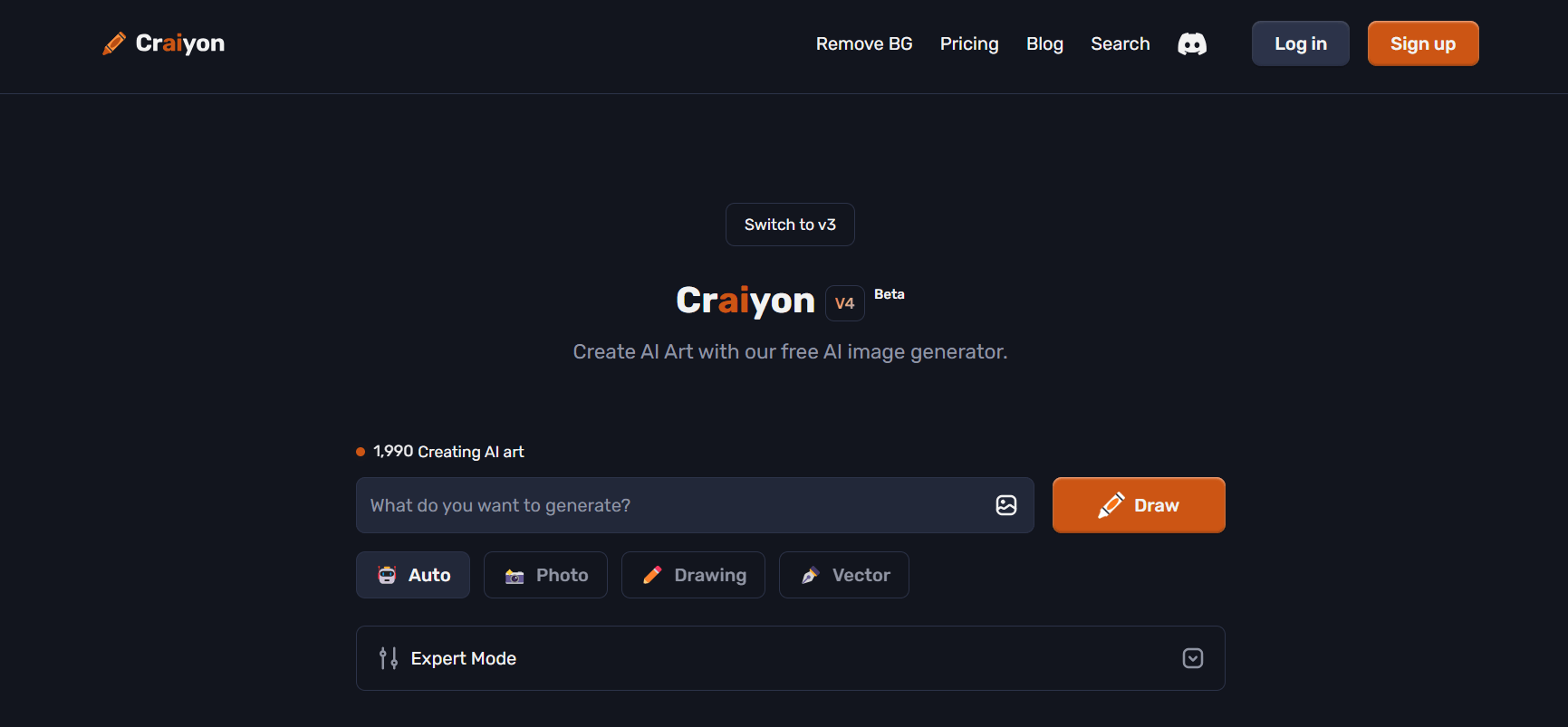Select the Drawing style option
This screenshot has width=1568, height=727.
pyautogui.click(x=693, y=575)
